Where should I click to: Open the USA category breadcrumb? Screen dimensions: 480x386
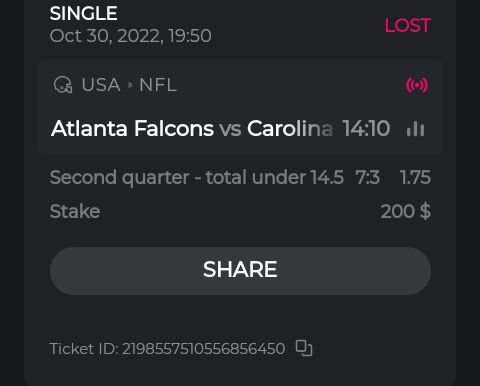click(101, 85)
